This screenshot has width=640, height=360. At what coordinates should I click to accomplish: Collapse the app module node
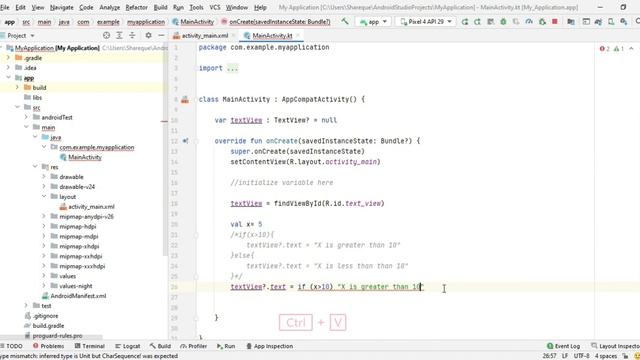8,77
